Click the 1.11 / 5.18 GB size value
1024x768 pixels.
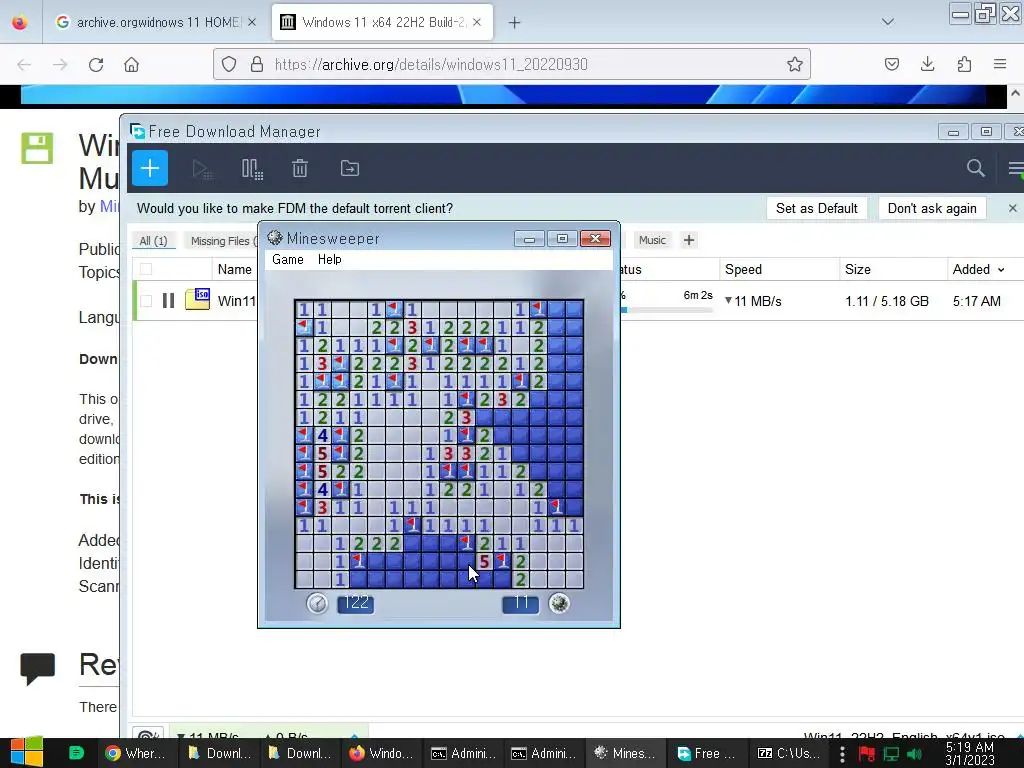(887, 301)
